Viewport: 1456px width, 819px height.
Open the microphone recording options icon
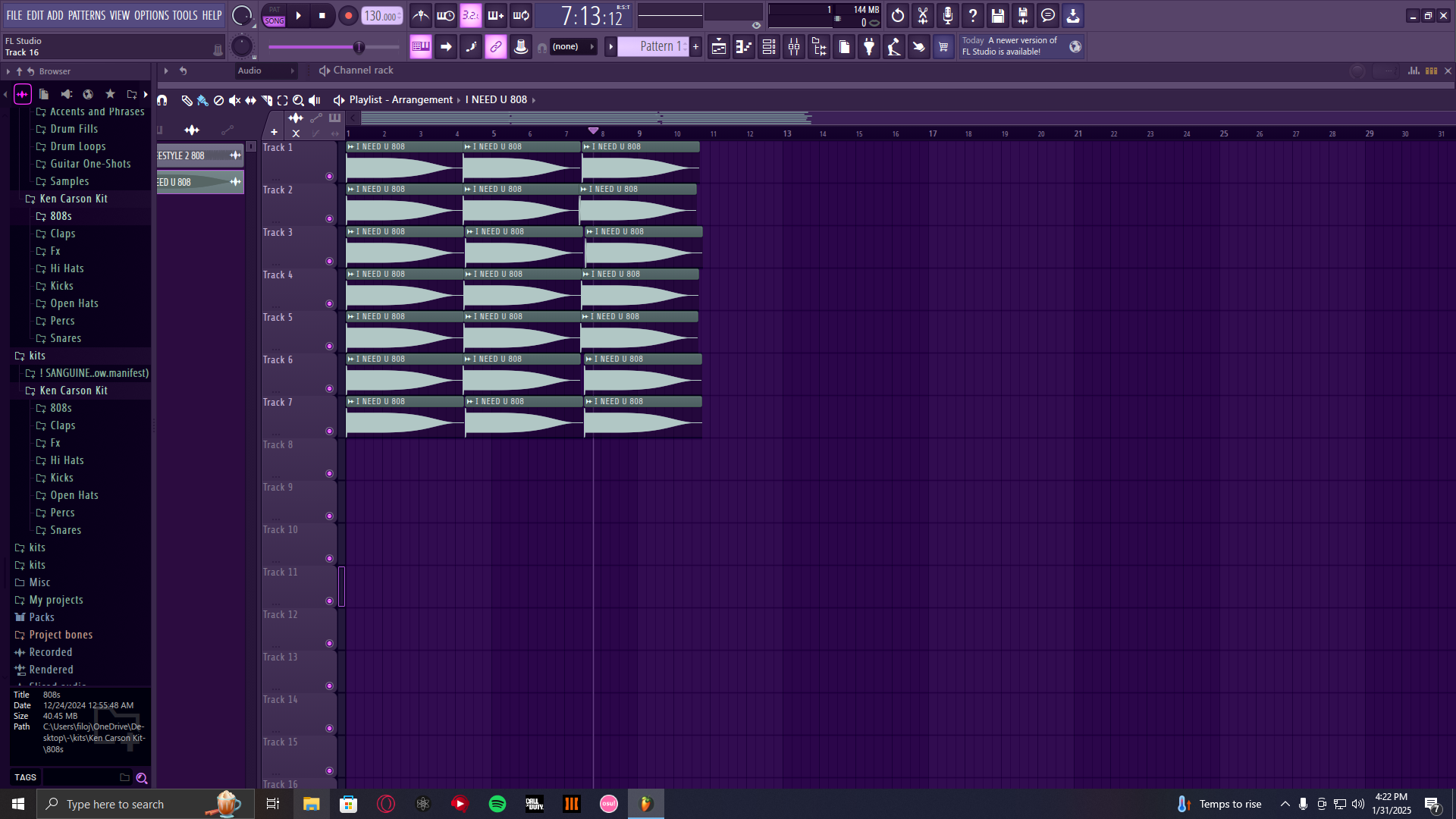tap(948, 15)
